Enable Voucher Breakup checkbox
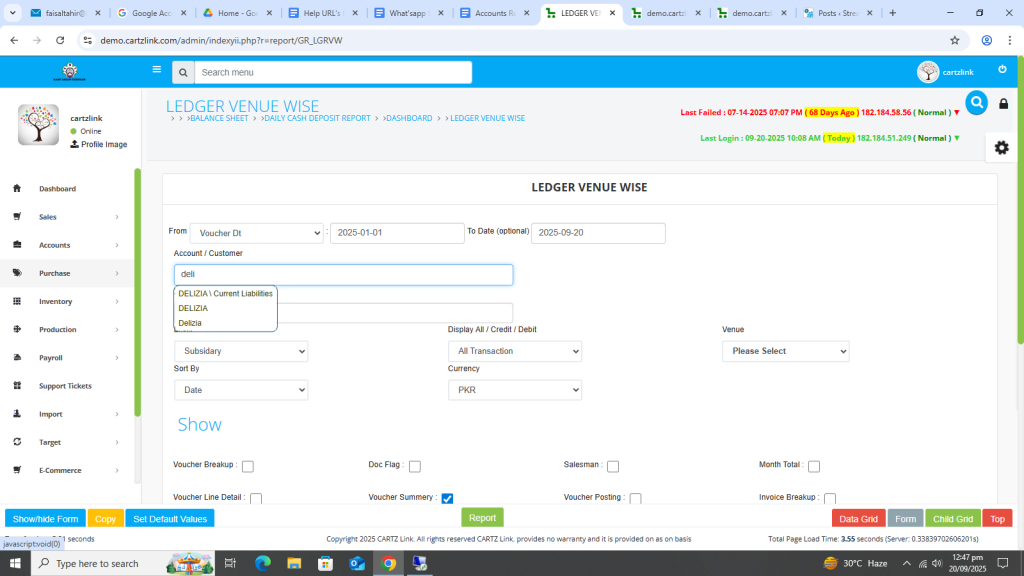 pyautogui.click(x=248, y=466)
